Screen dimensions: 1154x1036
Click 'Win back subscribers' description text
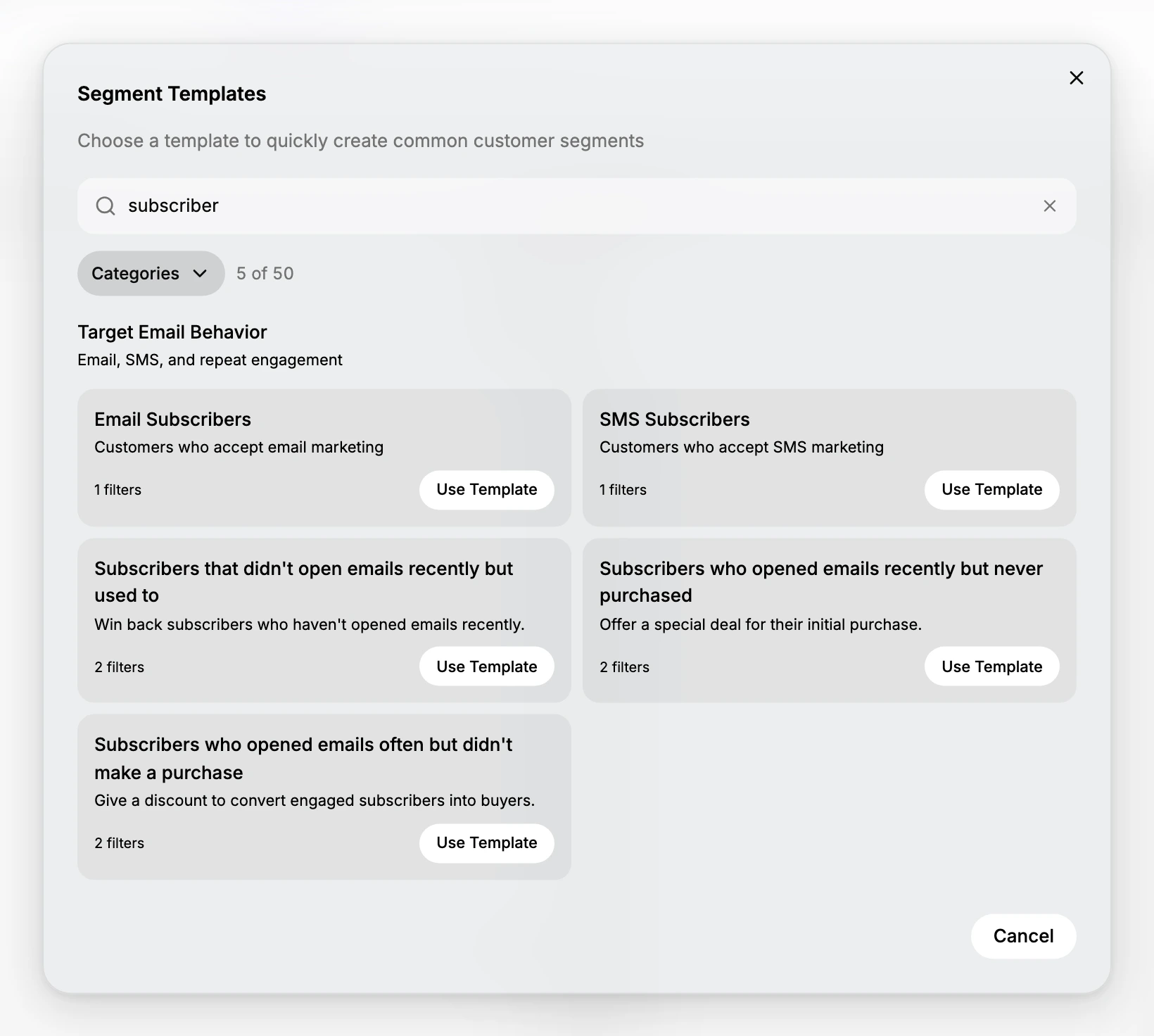(x=309, y=625)
